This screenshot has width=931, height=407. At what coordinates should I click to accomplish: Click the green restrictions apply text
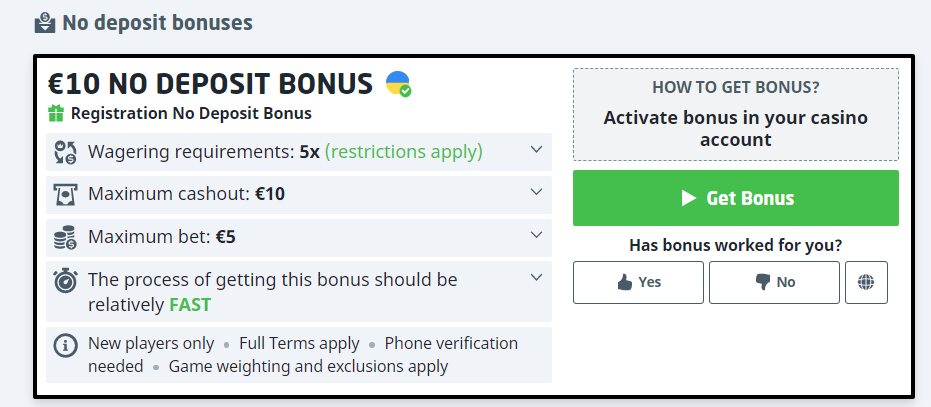pyautogui.click(x=404, y=152)
